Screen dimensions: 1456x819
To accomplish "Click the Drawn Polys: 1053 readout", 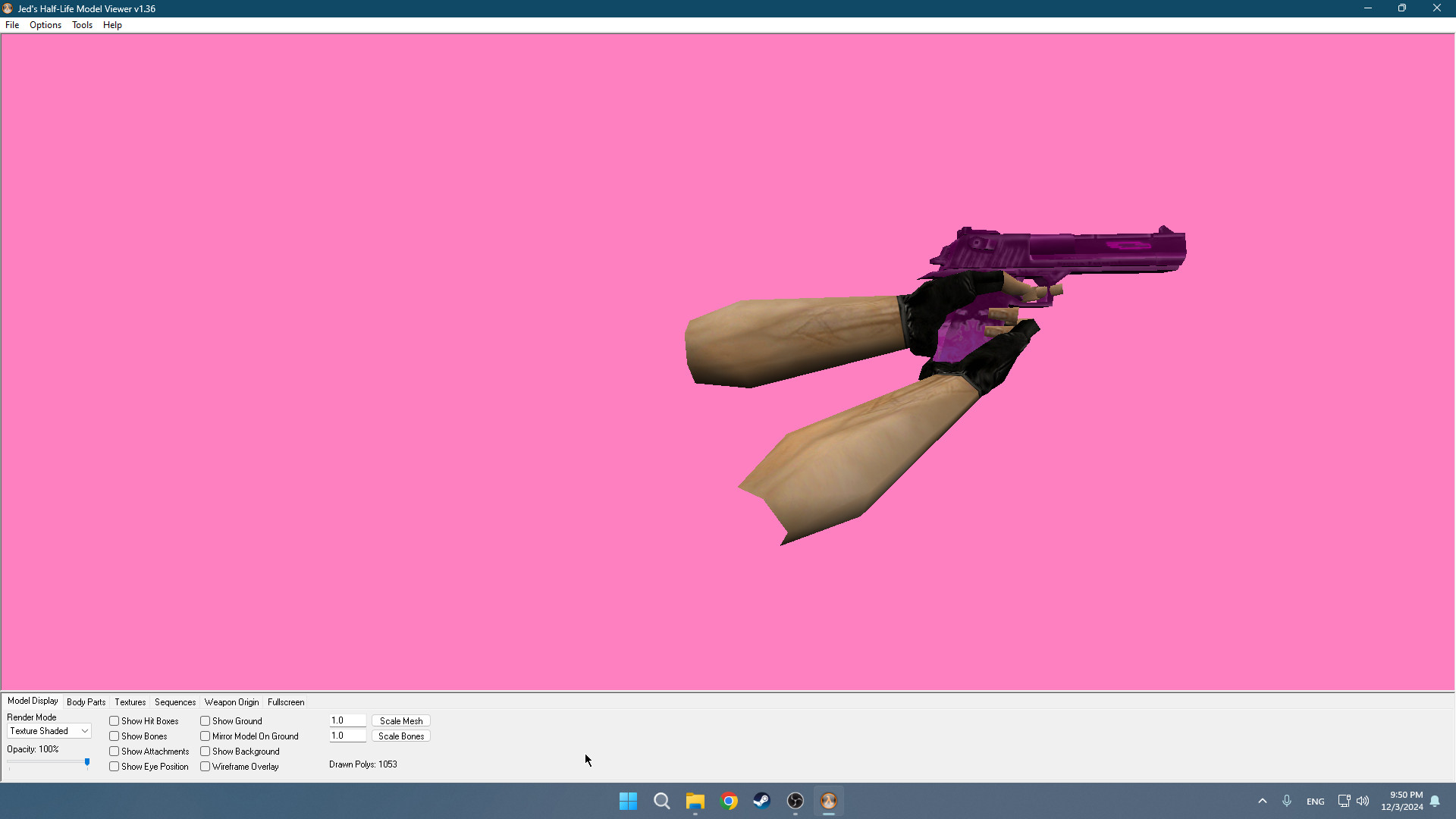I will pos(363,764).
